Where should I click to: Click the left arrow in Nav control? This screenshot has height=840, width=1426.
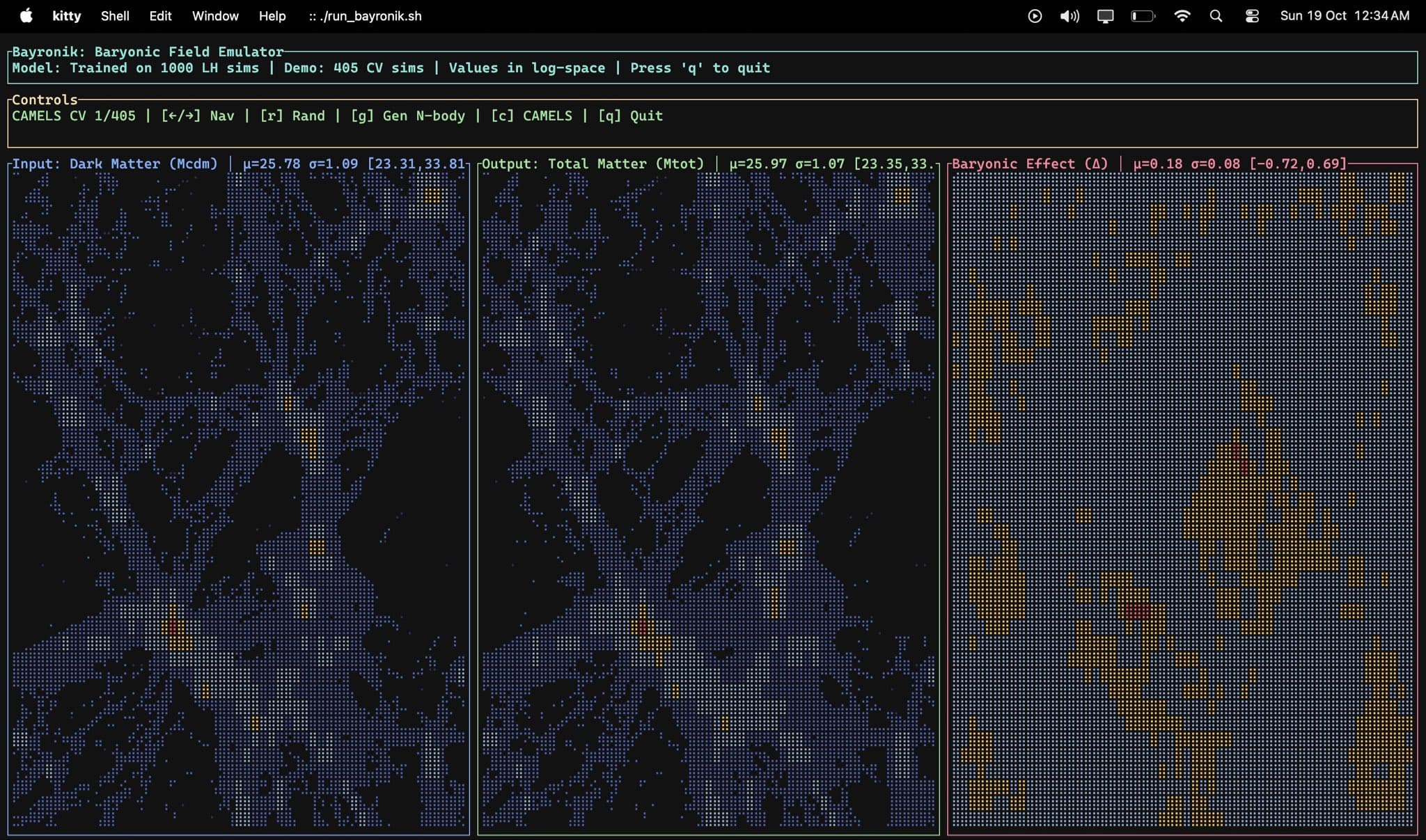coord(171,116)
